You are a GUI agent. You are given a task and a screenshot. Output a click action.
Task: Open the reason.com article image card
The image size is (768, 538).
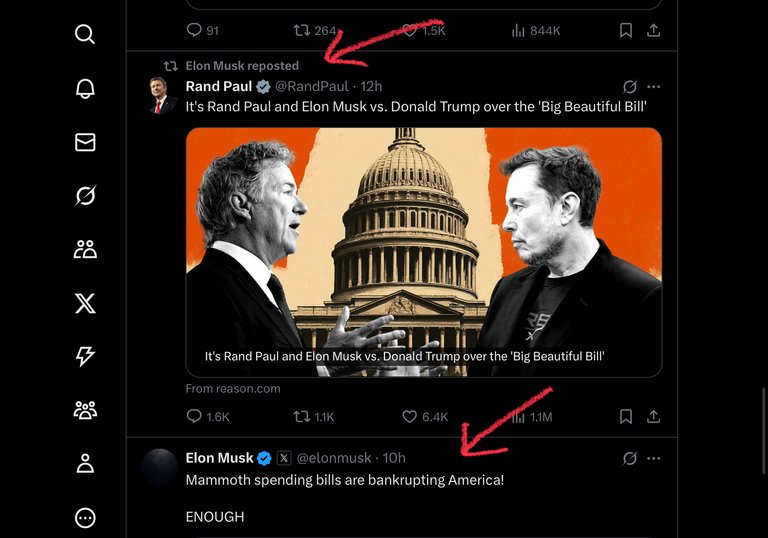tap(424, 252)
